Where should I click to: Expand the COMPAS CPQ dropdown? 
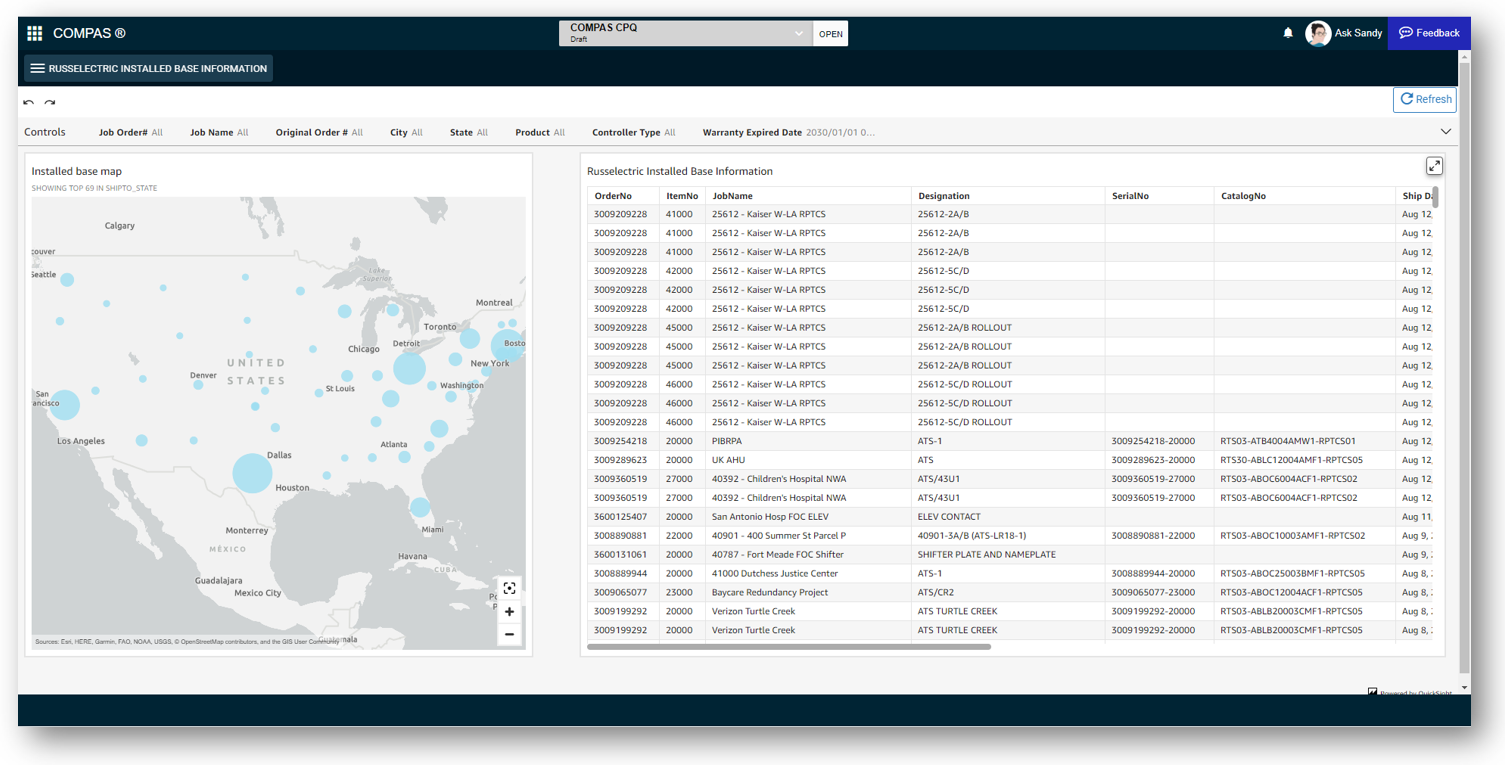pos(798,33)
